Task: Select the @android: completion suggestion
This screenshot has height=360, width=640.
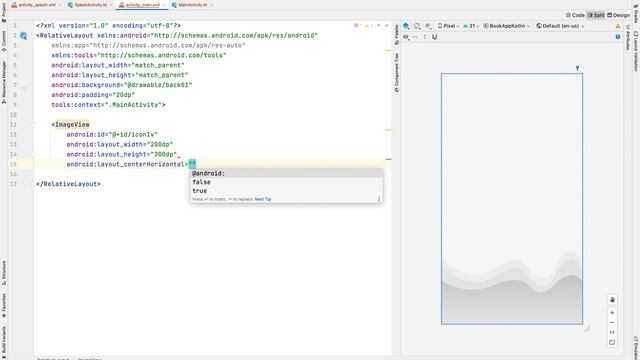Action: pyautogui.click(x=287, y=173)
